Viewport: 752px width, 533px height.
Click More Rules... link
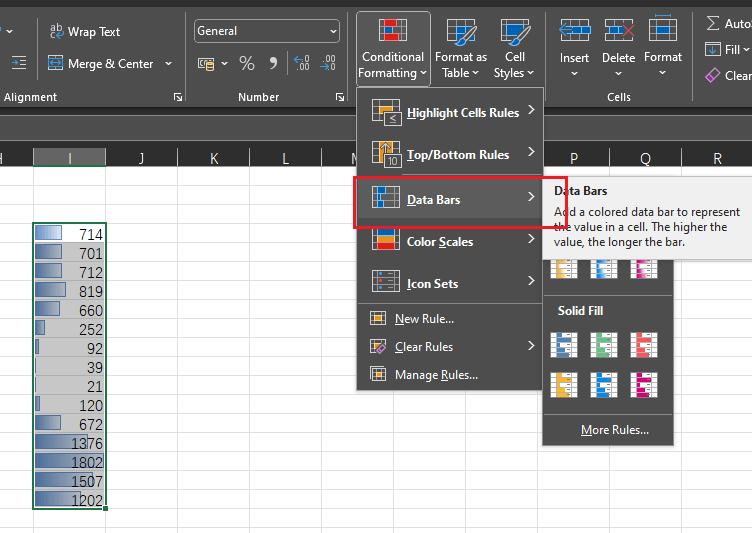coord(614,430)
